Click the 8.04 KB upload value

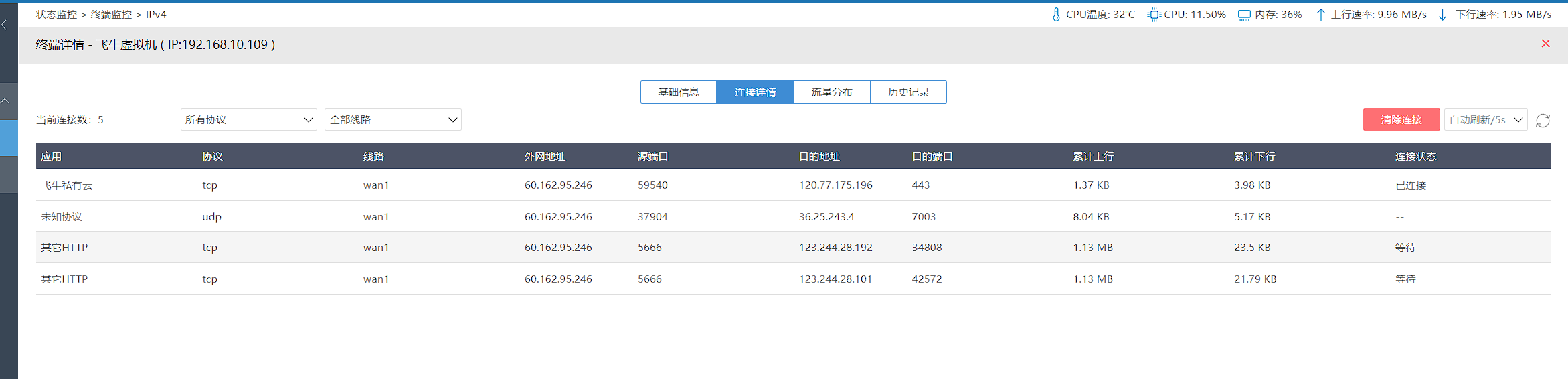pos(1092,217)
